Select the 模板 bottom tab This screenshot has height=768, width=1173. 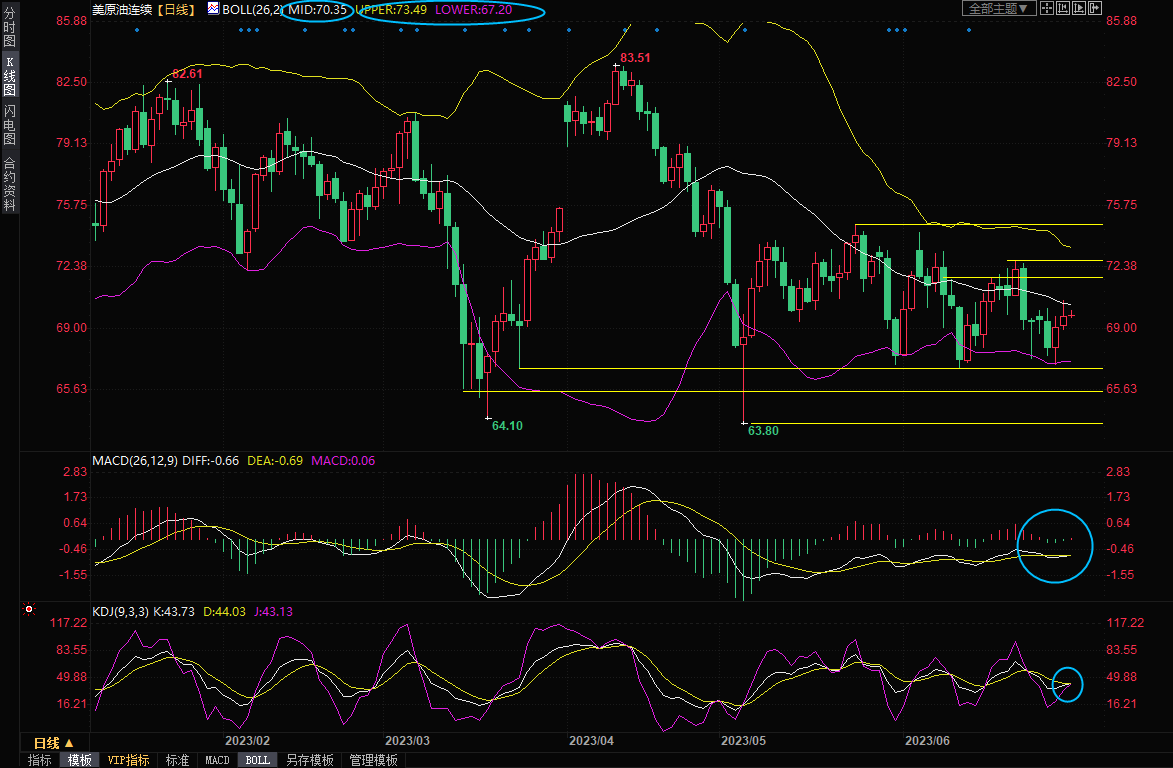pos(80,760)
